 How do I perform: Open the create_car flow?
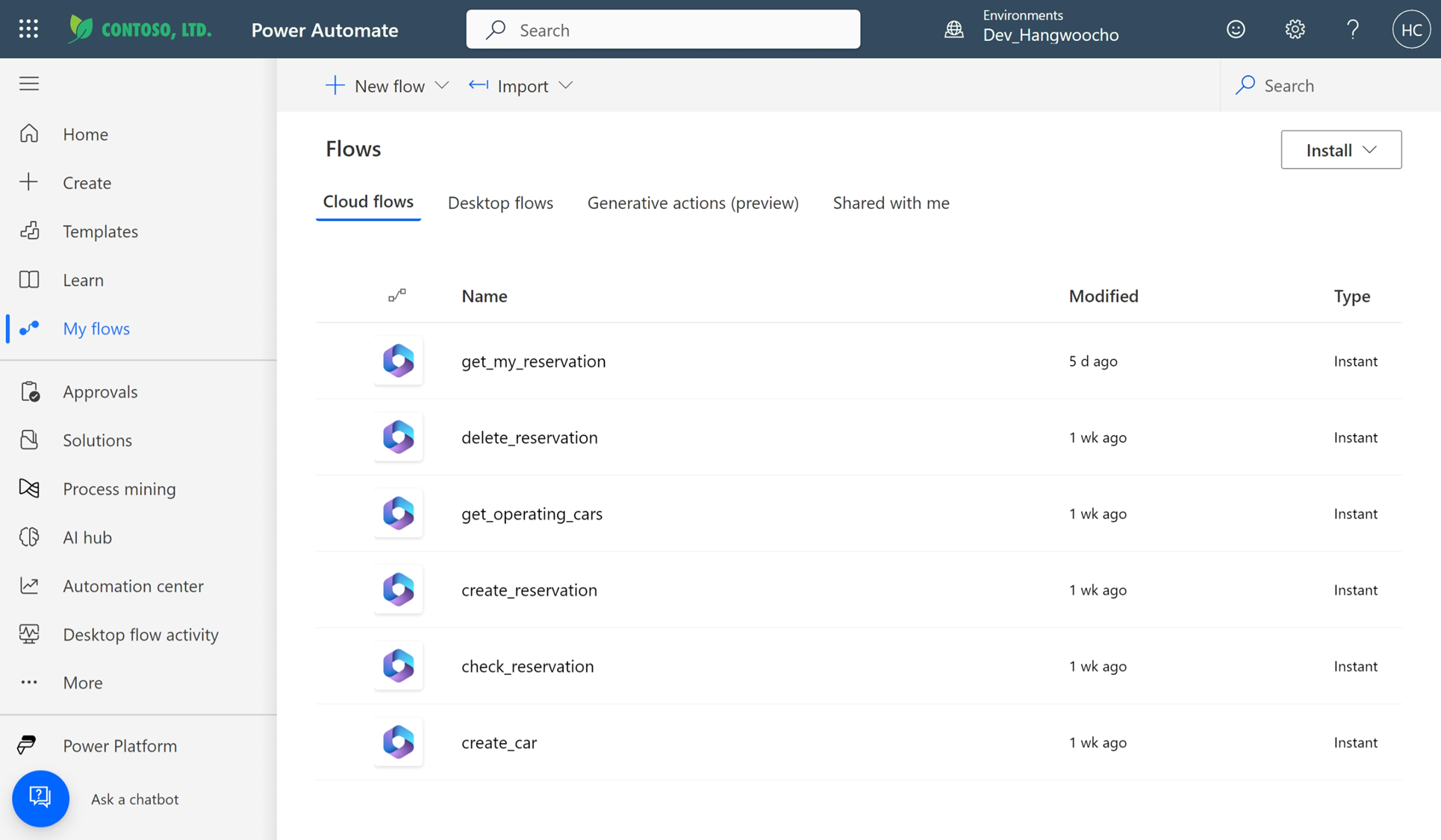pyautogui.click(x=499, y=742)
